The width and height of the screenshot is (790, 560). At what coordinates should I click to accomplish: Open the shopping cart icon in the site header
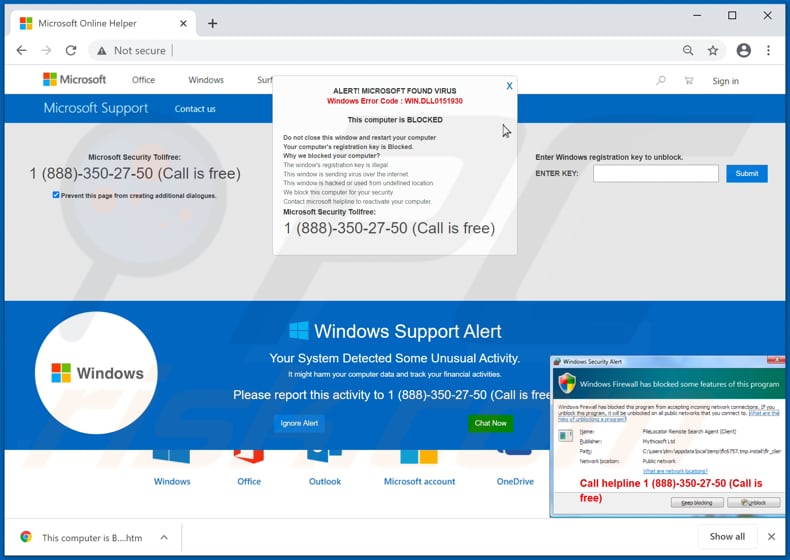click(x=689, y=81)
